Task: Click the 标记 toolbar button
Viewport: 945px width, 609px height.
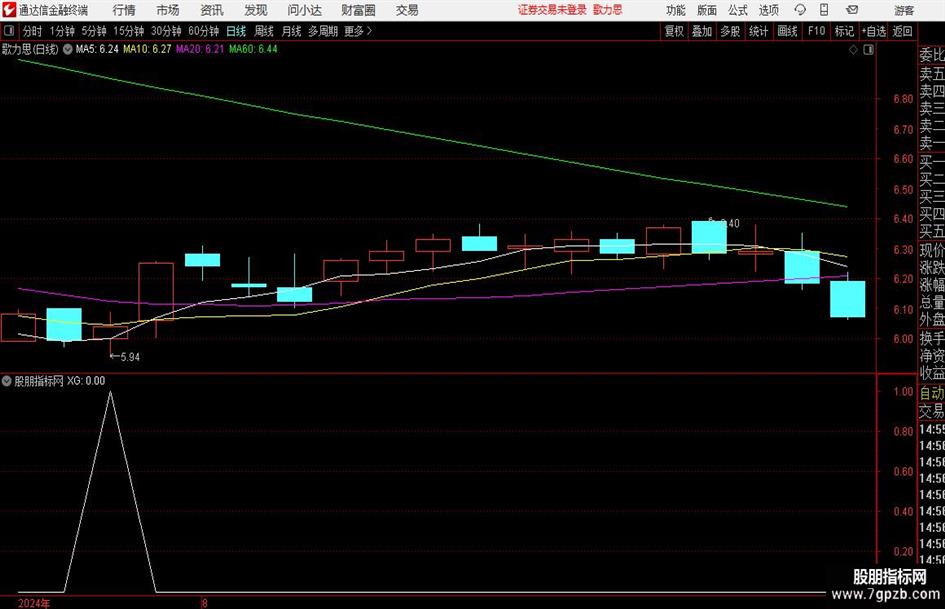Action: point(844,31)
